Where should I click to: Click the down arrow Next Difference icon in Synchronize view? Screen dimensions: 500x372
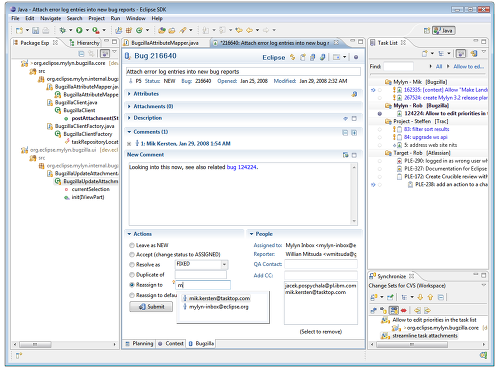420,297
